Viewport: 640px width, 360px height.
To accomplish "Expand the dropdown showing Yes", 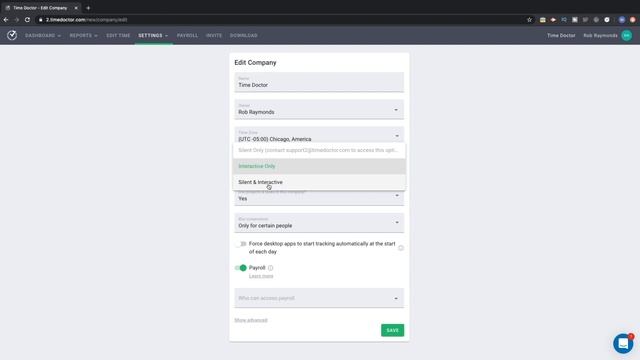I will point(319,198).
